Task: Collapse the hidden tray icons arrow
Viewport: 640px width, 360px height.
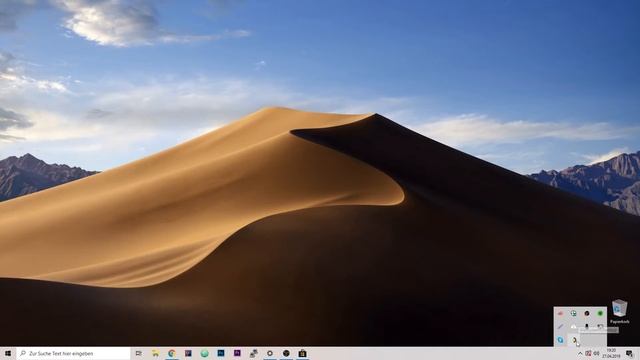Action: coord(580,354)
